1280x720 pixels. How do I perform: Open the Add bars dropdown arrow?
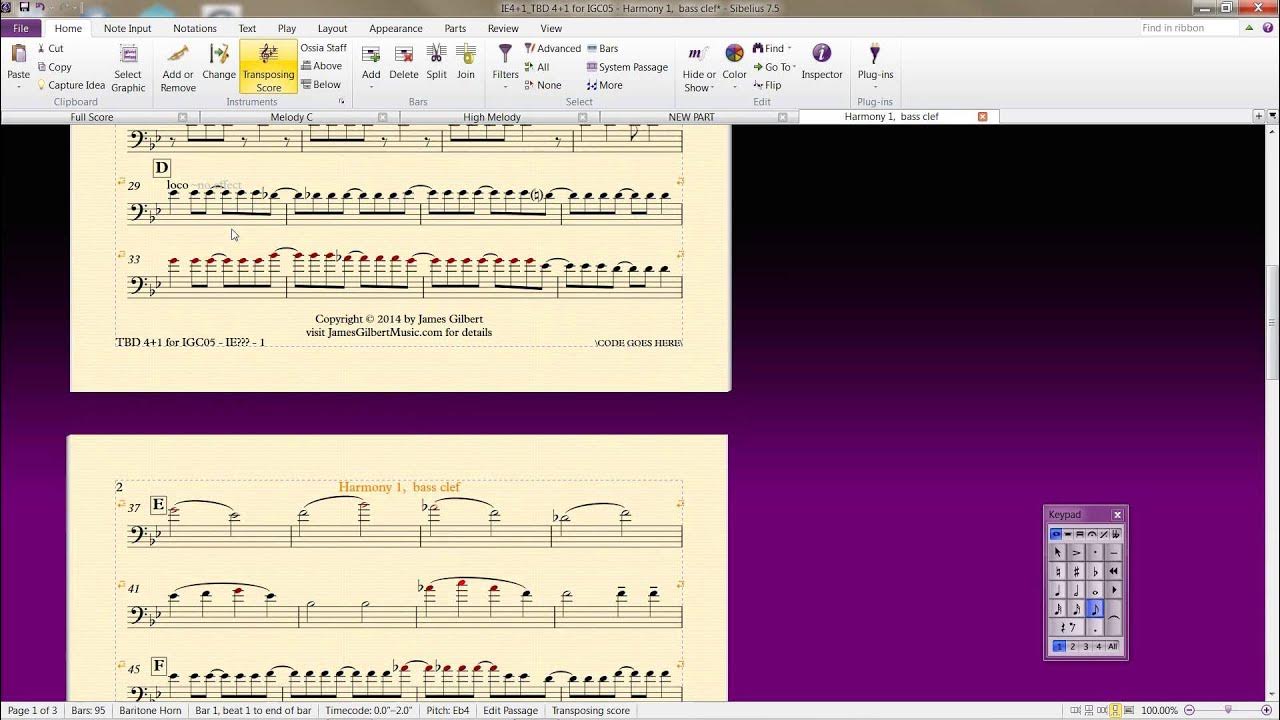click(x=371, y=87)
